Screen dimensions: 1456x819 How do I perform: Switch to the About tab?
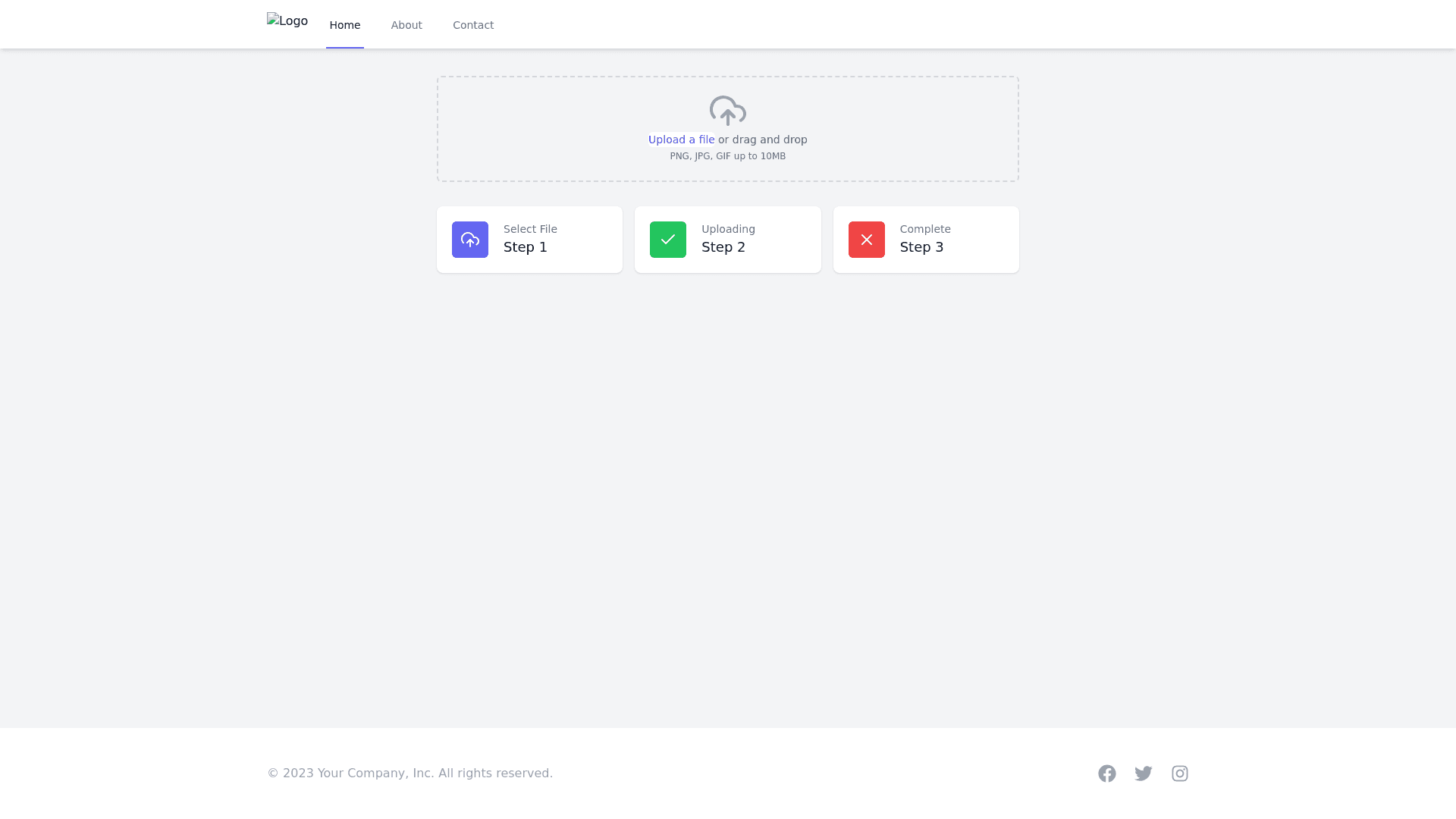406,25
